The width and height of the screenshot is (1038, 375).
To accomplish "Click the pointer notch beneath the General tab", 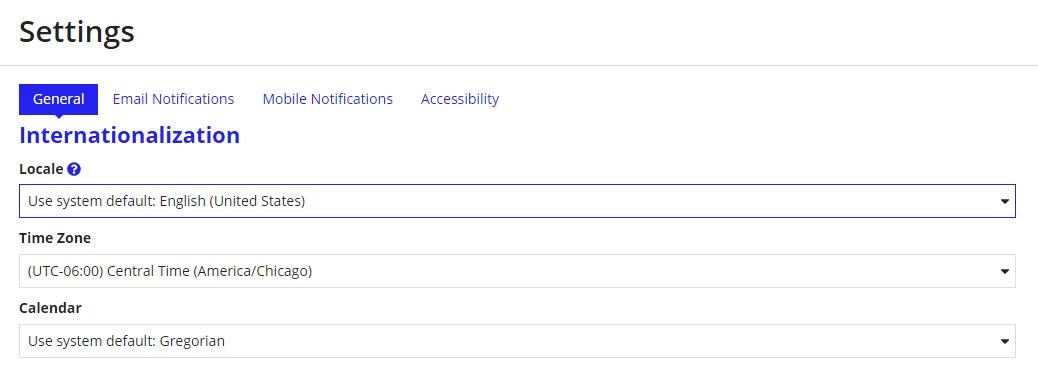I will 58,117.
